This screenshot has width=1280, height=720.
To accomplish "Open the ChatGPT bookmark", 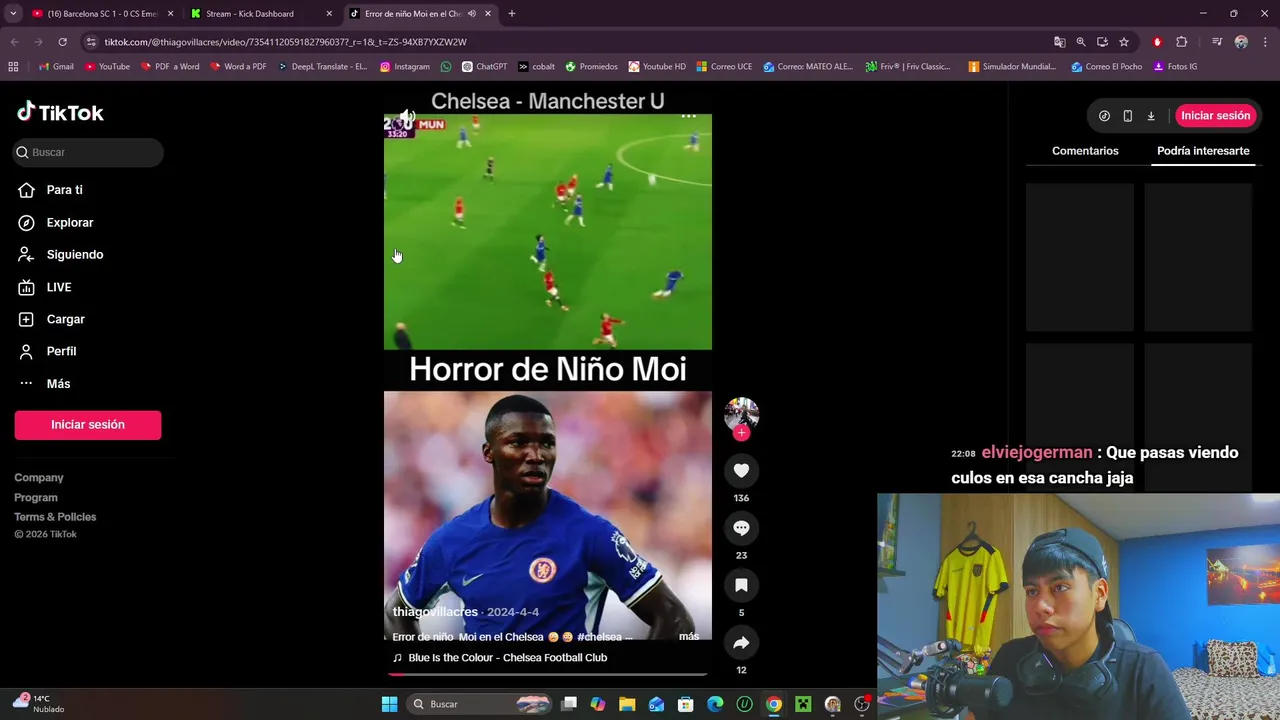I will [x=484, y=67].
